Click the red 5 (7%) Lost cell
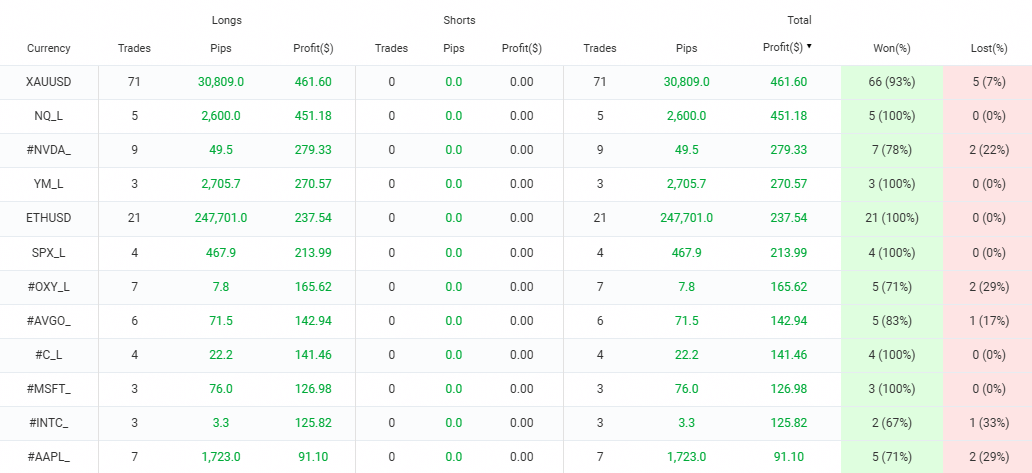Image resolution: width=1032 pixels, height=473 pixels. coord(989,82)
